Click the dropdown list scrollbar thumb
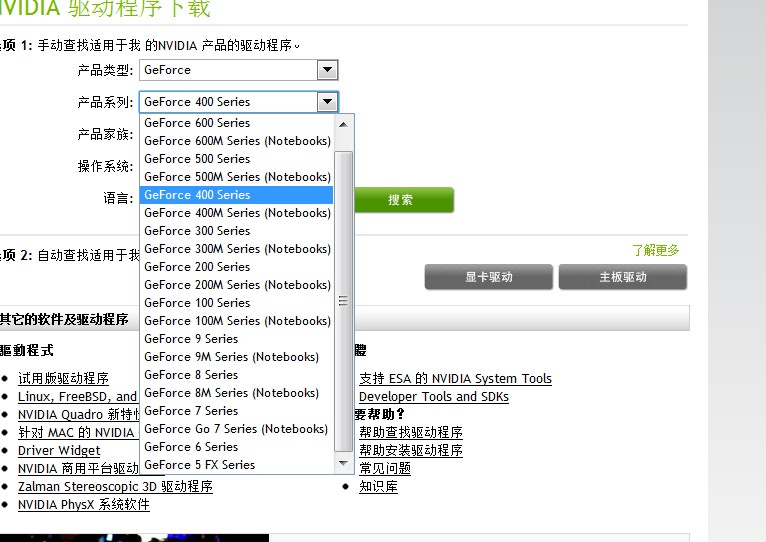The height and width of the screenshot is (542, 766). click(343, 302)
